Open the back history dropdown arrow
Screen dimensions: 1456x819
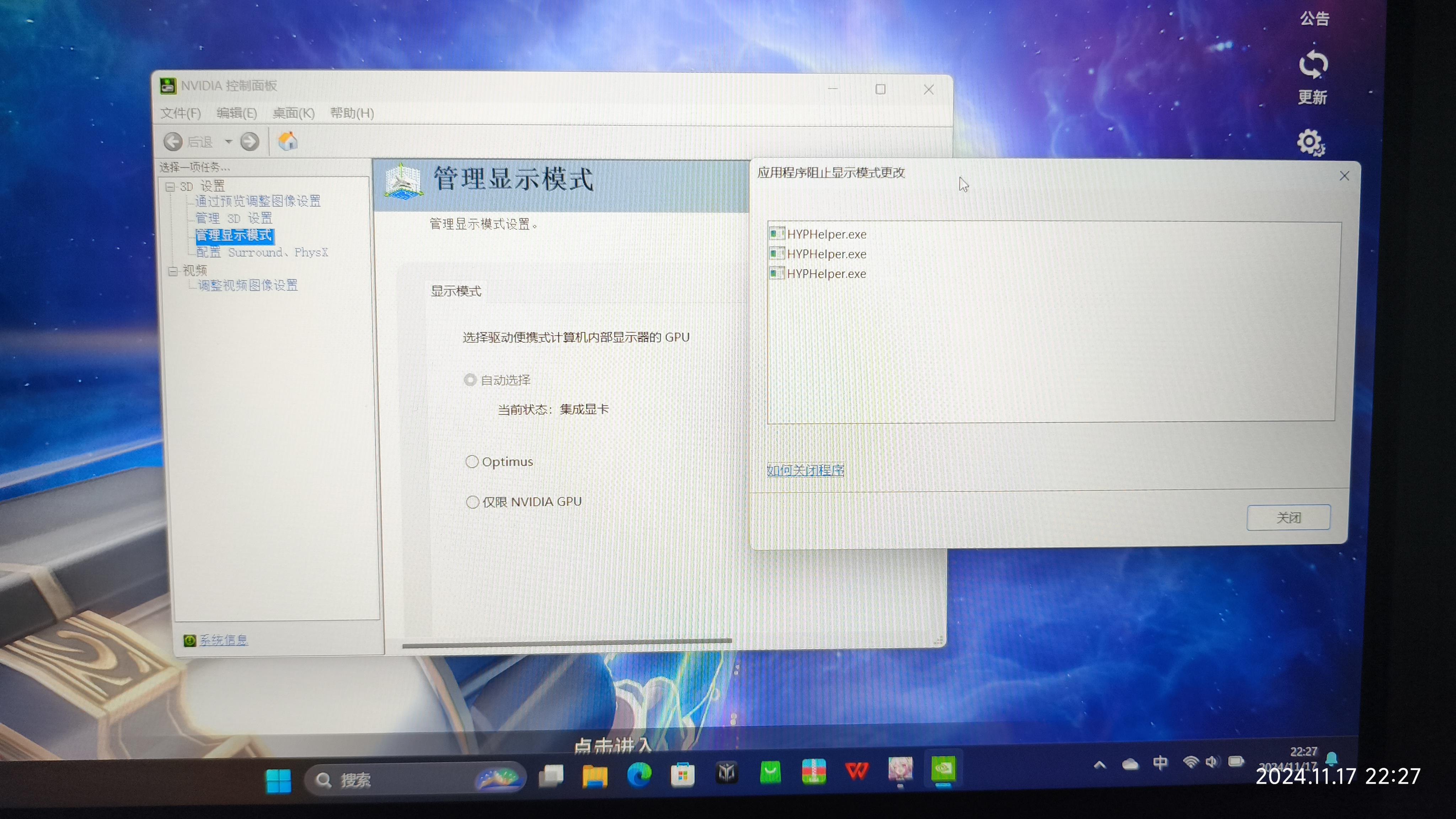228,141
